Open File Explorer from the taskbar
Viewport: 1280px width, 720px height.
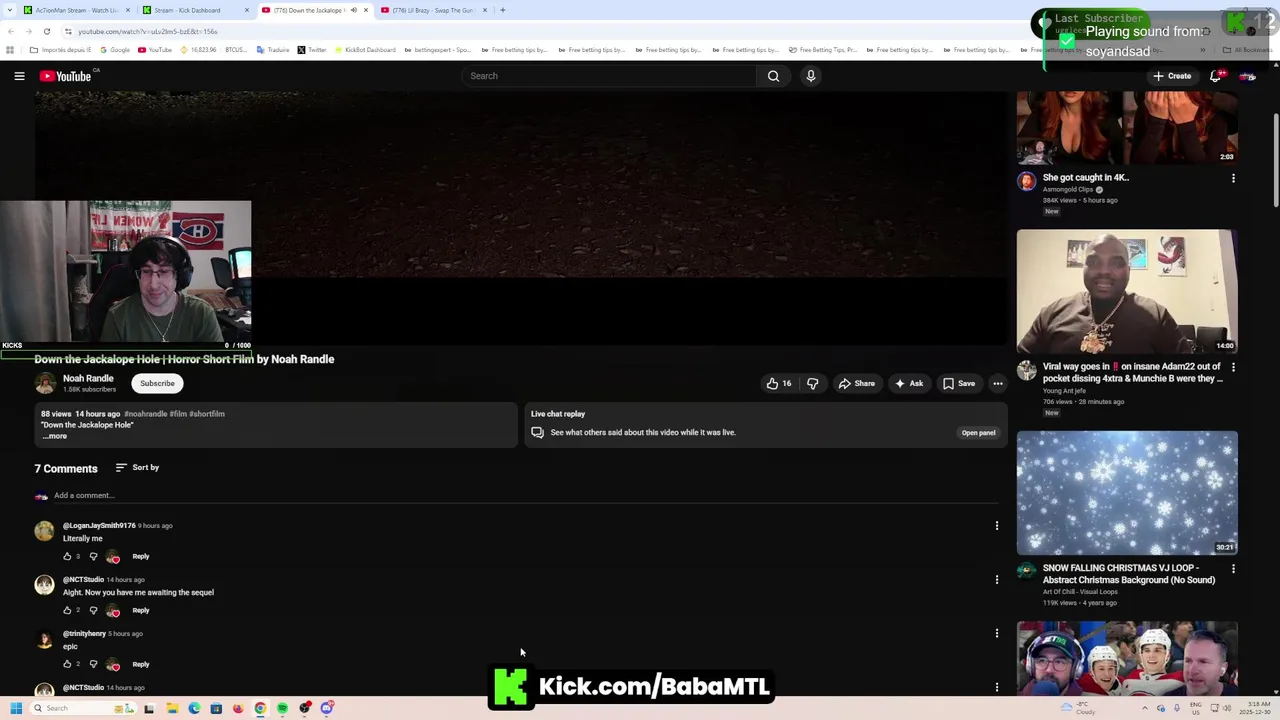(172, 708)
